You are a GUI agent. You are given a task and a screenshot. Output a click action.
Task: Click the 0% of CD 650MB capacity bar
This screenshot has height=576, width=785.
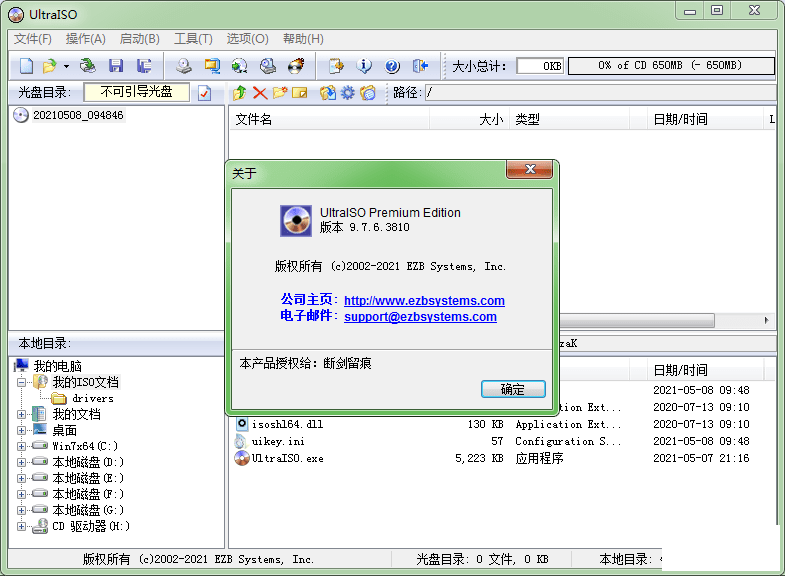(671, 66)
